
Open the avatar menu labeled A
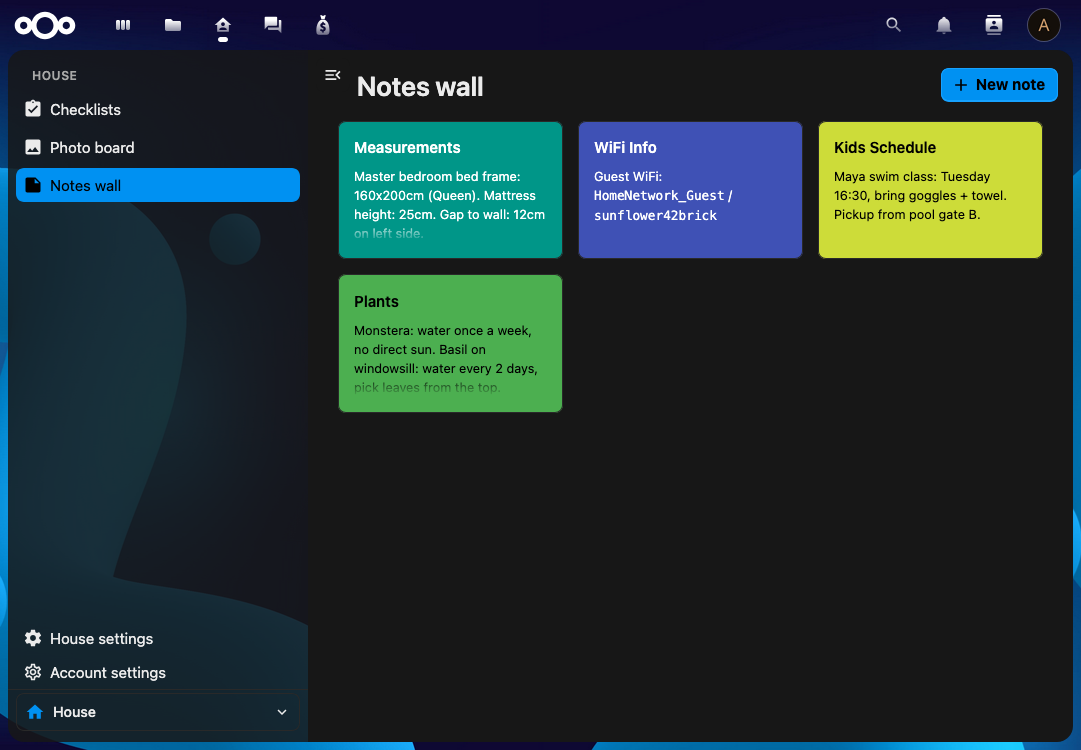coord(1043,25)
